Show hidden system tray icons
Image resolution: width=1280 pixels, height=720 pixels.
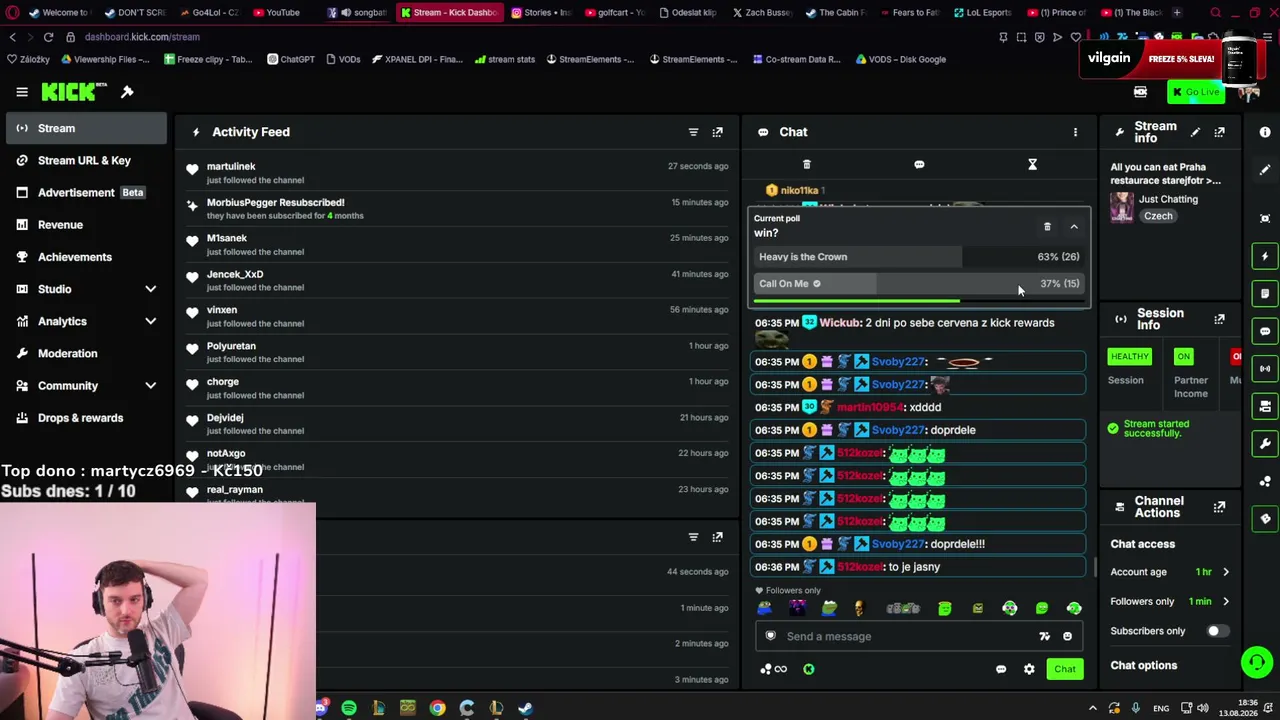point(1092,708)
